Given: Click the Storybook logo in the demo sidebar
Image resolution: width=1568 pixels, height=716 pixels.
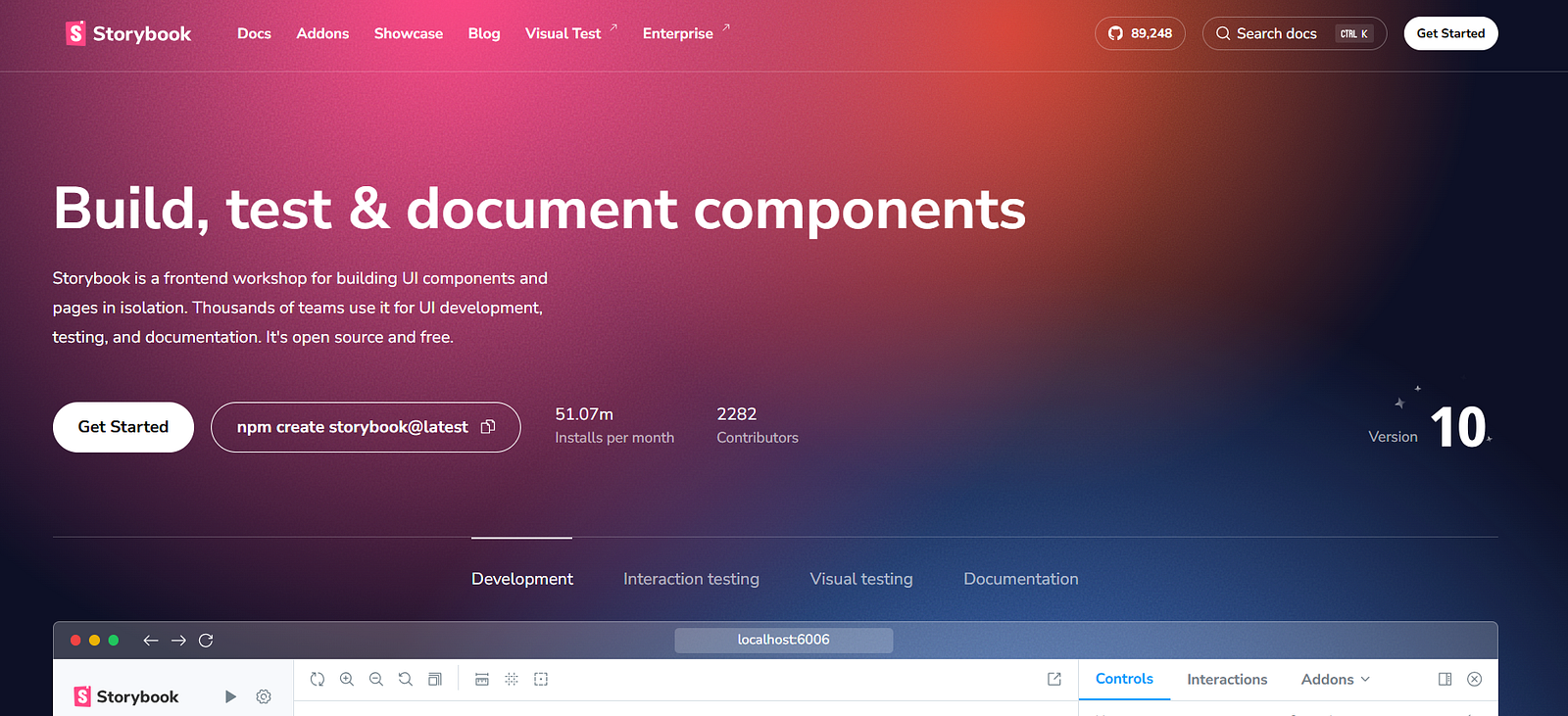Looking at the screenshot, I should (126, 696).
